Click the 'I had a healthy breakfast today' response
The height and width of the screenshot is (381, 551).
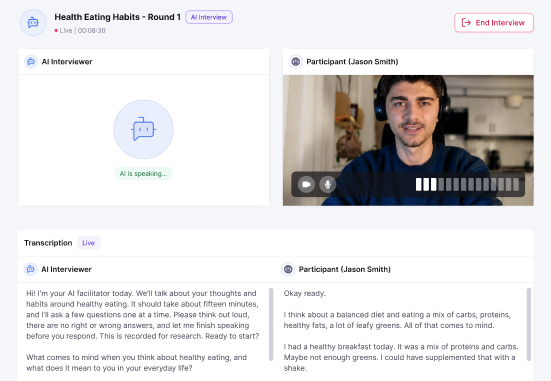(x=401, y=357)
